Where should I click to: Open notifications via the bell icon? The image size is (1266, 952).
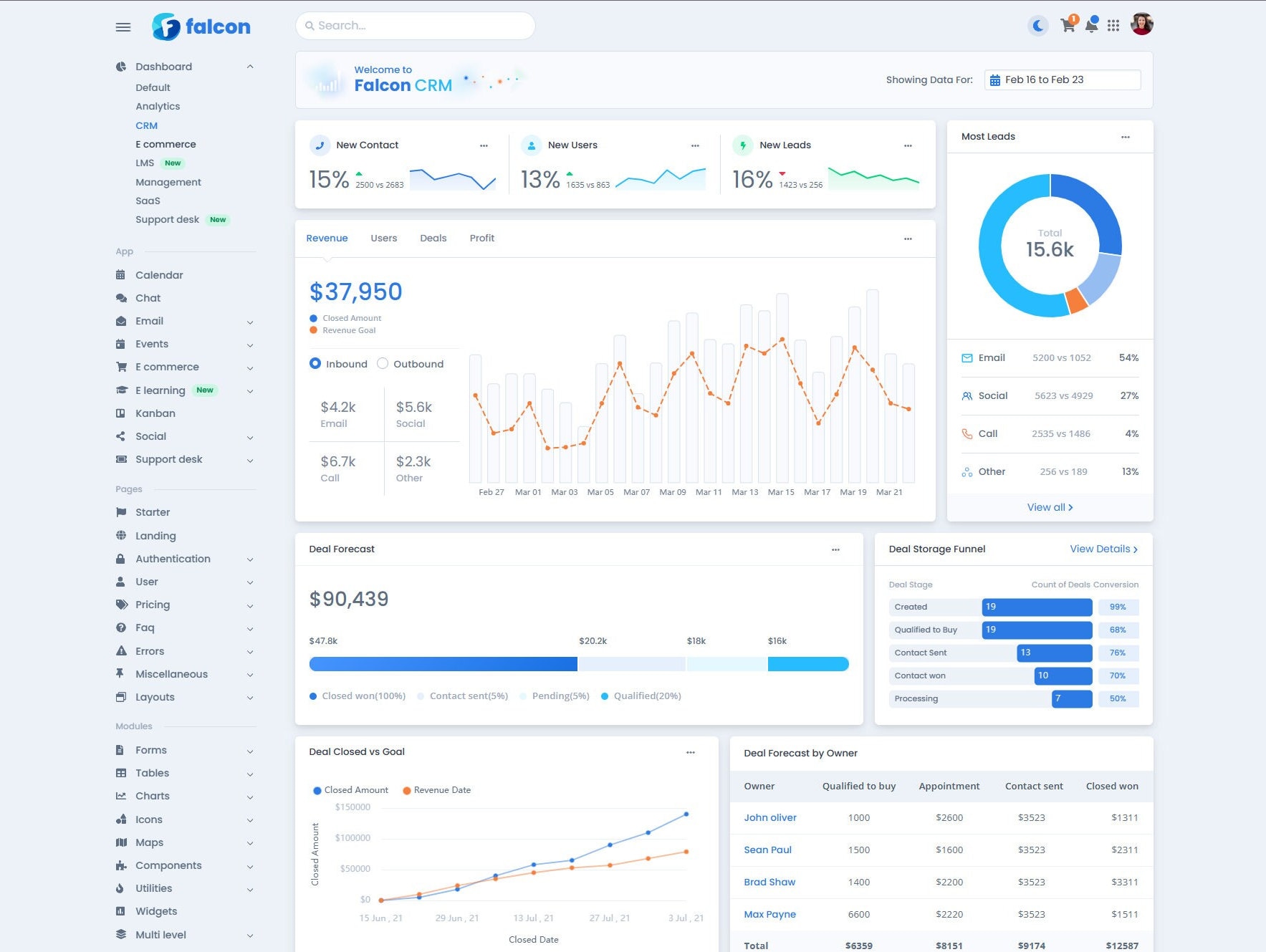point(1092,25)
